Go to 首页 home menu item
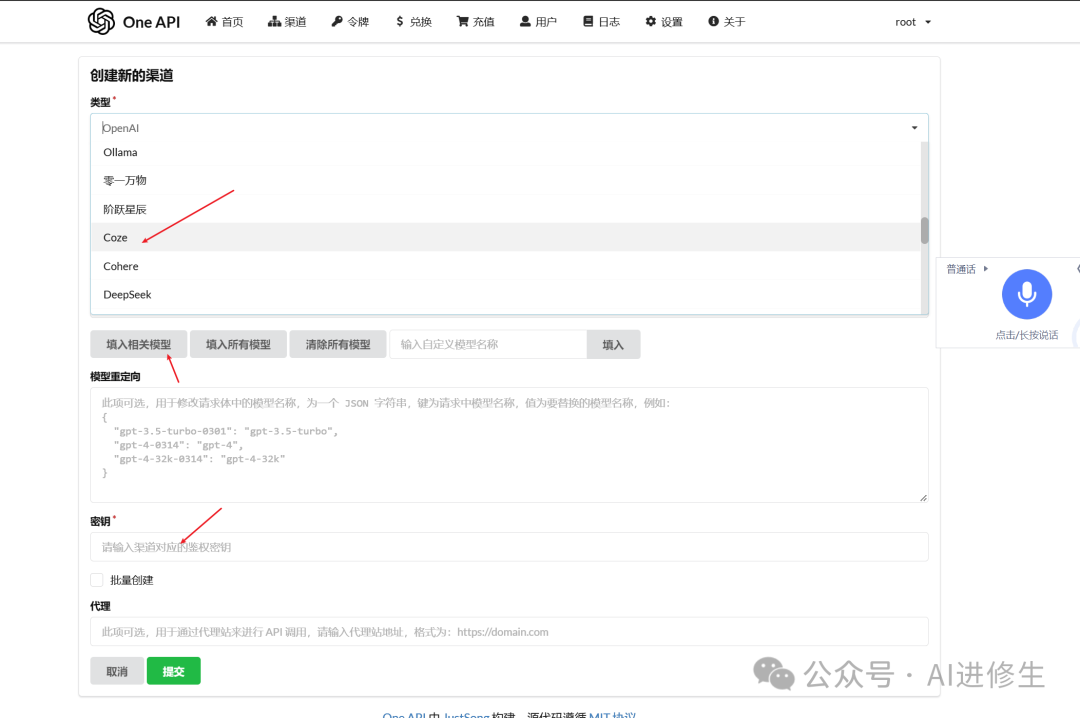Screen dimensions: 1080x718 click(x=225, y=22)
